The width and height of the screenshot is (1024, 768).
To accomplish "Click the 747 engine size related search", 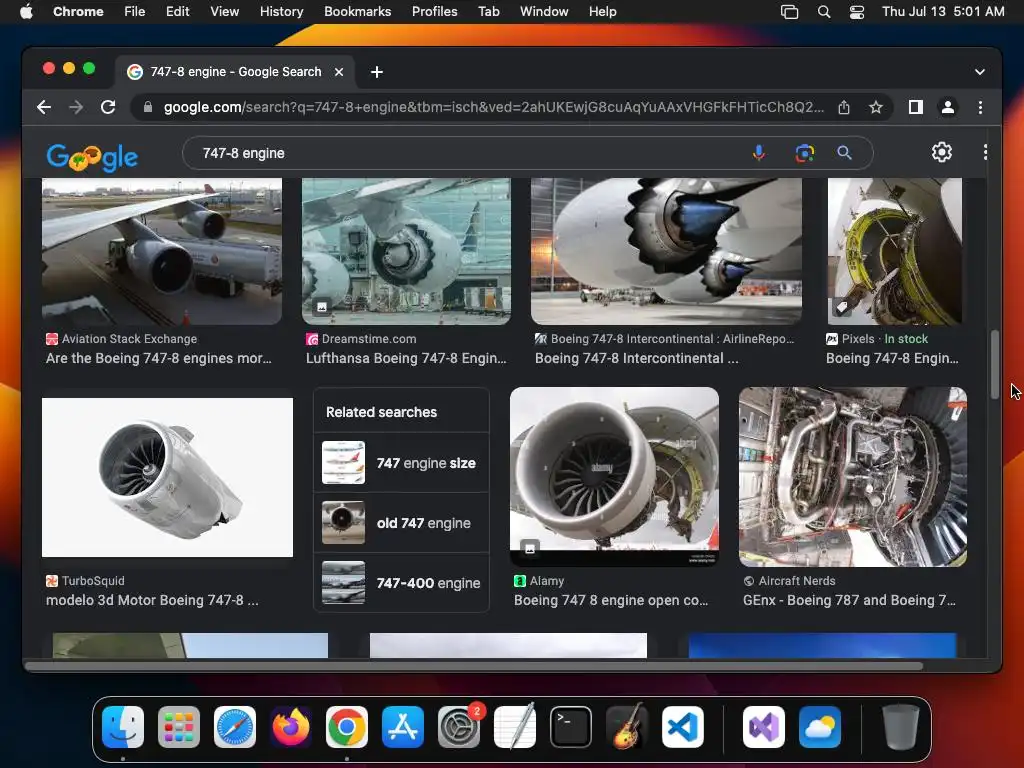I will (x=401, y=462).
